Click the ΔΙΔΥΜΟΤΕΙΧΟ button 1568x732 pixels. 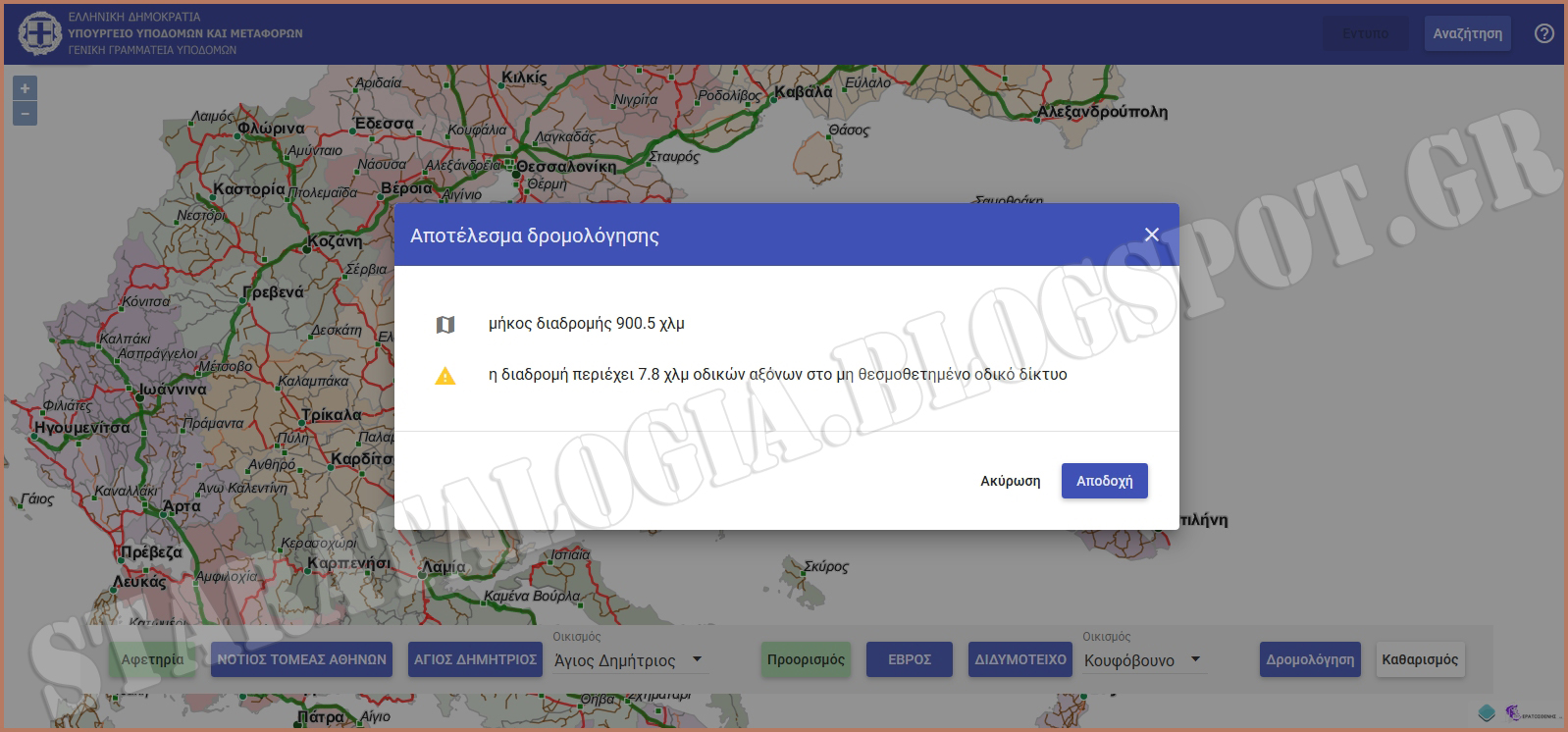coord(1020,659)
